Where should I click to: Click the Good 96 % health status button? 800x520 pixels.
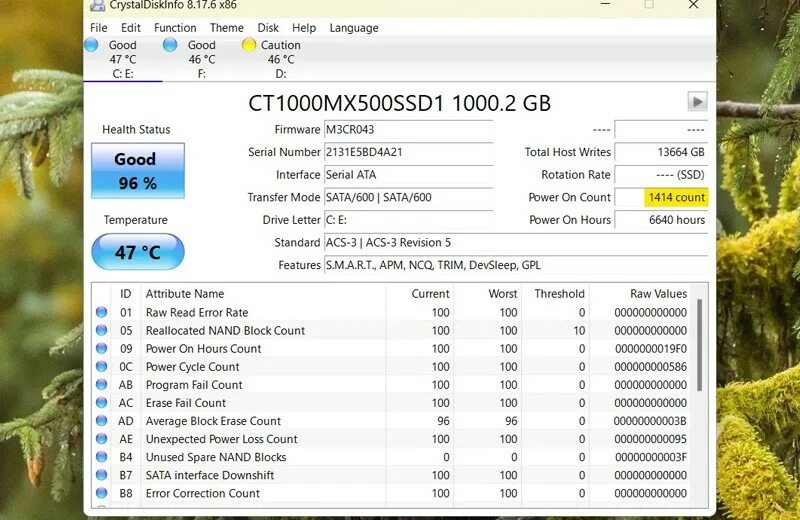point(138,170)
